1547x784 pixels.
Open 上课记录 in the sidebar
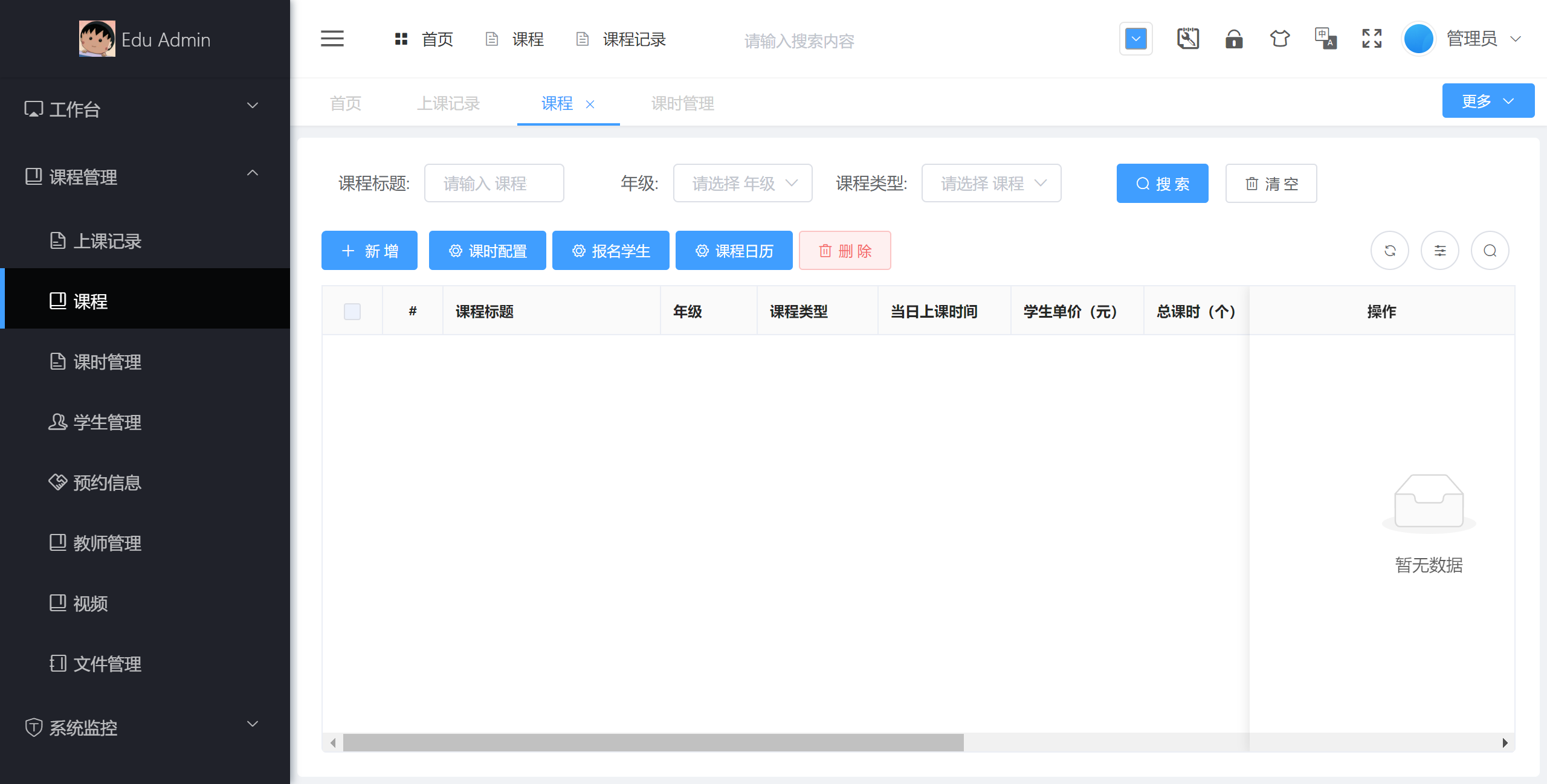click(x=145, y=240)
